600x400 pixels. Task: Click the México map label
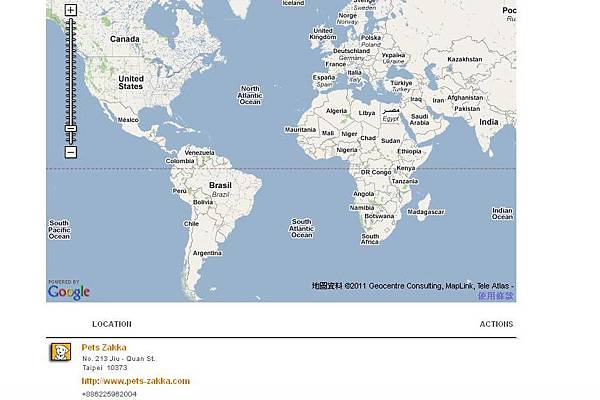click(128, 120)
